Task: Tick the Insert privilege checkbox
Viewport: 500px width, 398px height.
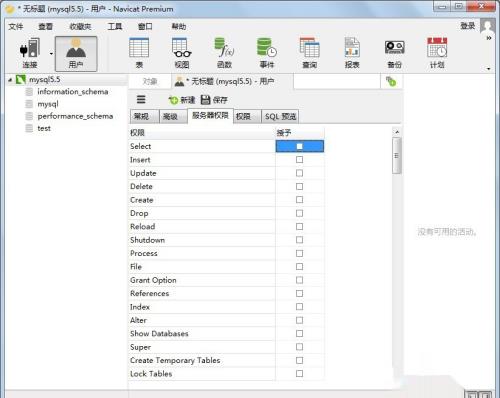Action: [299, 160]
